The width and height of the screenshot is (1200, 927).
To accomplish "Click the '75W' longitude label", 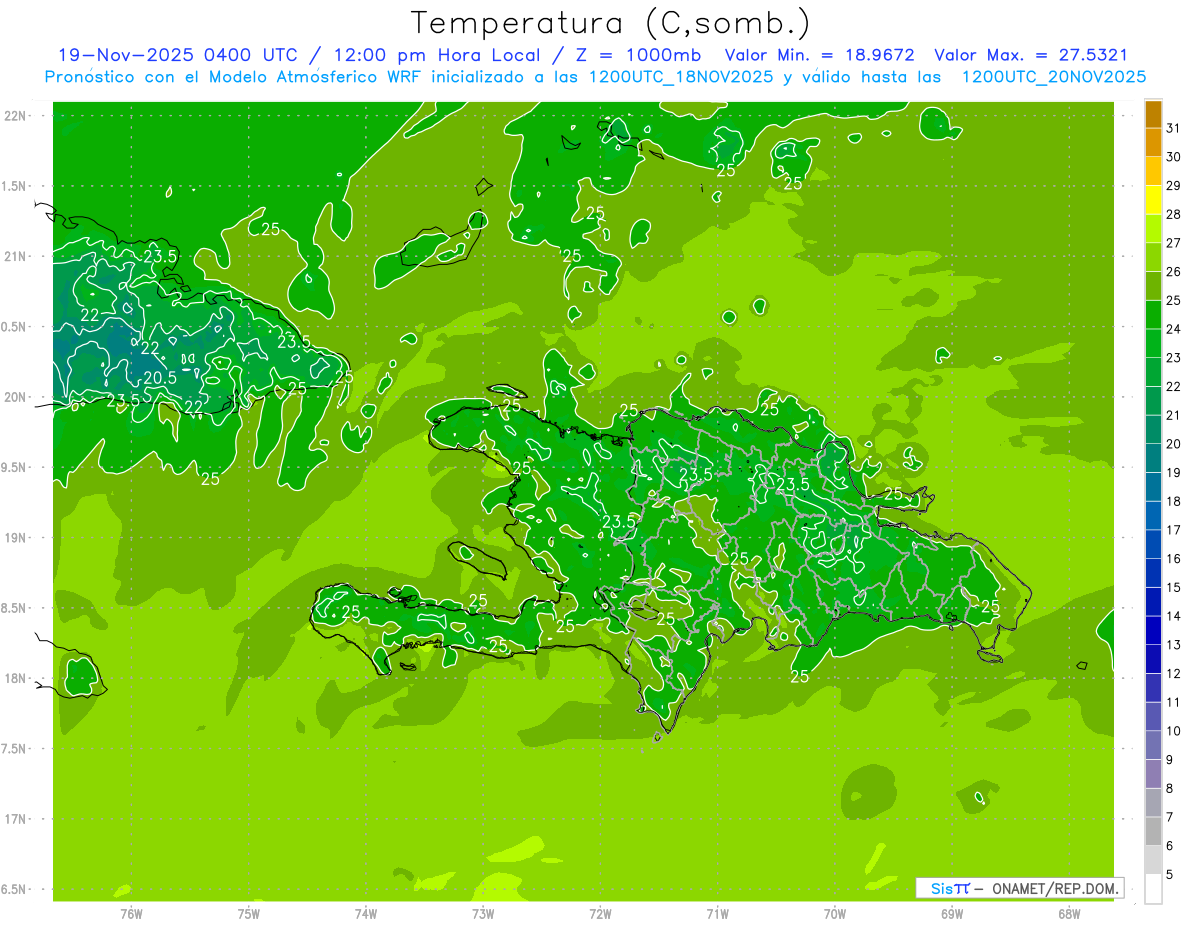I will [249, 913].
